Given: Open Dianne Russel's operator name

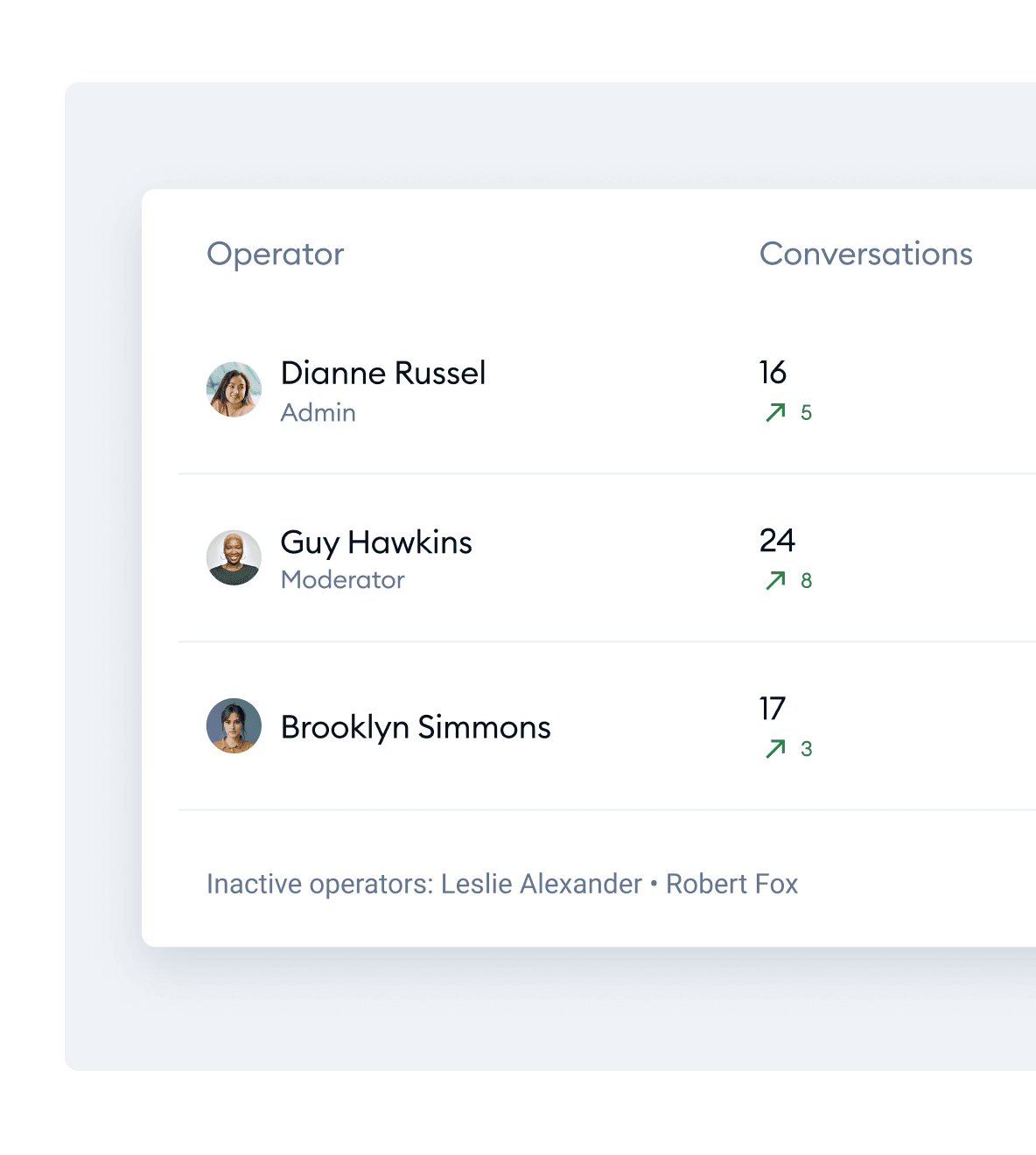Looking at the screenshot, I should pos(383,373).
